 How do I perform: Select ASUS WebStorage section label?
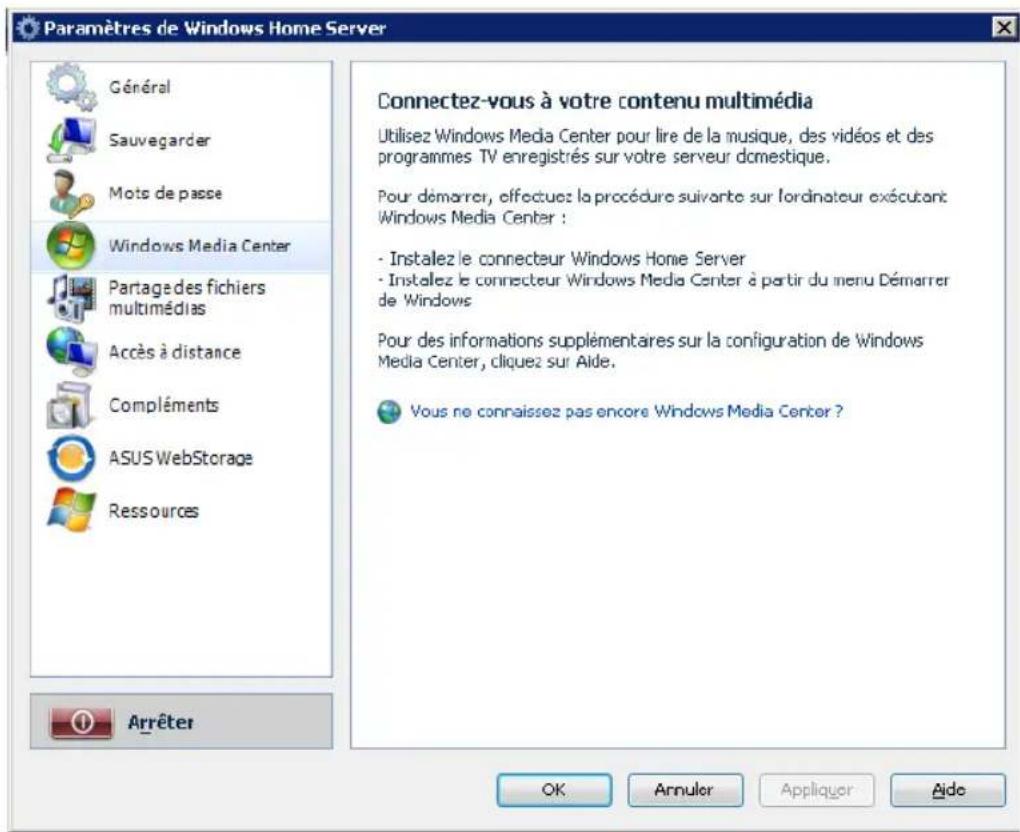[180, 458]
